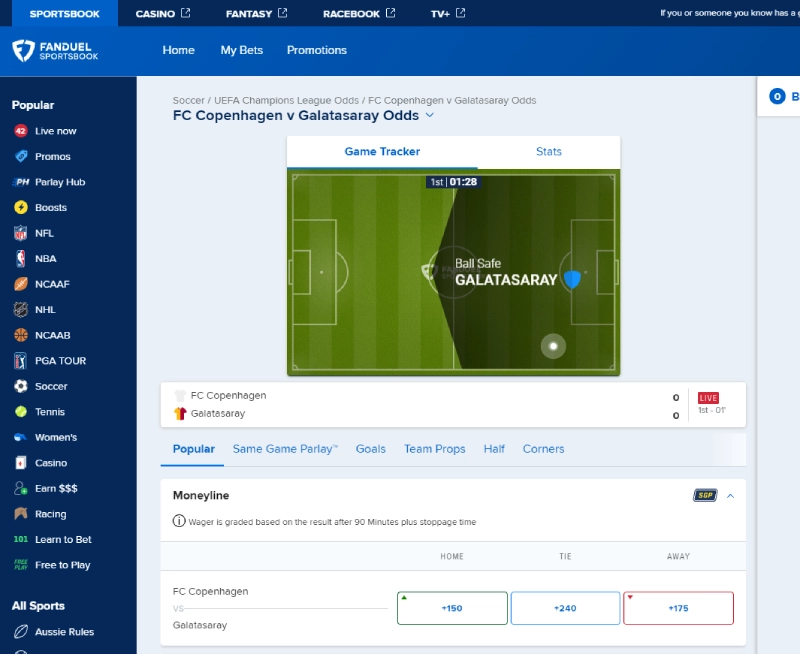
Task: Click the Casino external link icon
Action: point(186,13)
